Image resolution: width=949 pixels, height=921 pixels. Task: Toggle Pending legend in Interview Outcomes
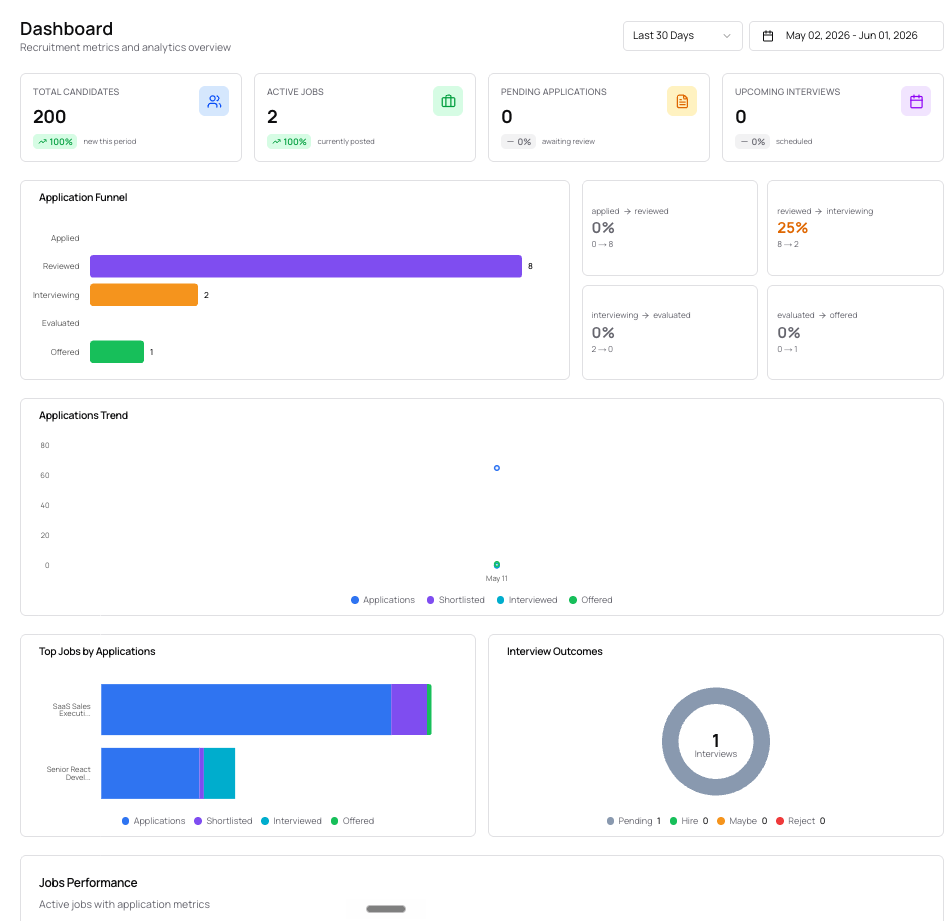634,821
